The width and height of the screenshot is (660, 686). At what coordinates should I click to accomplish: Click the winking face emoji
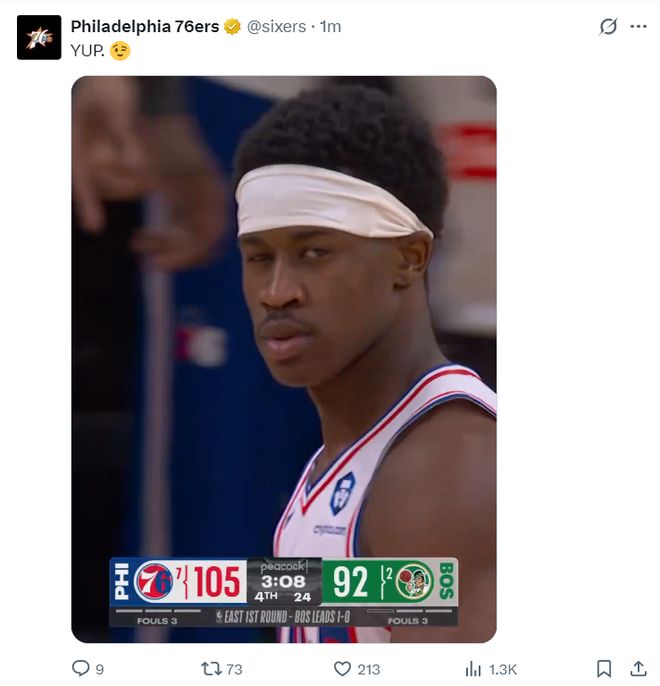click(120, 50)
